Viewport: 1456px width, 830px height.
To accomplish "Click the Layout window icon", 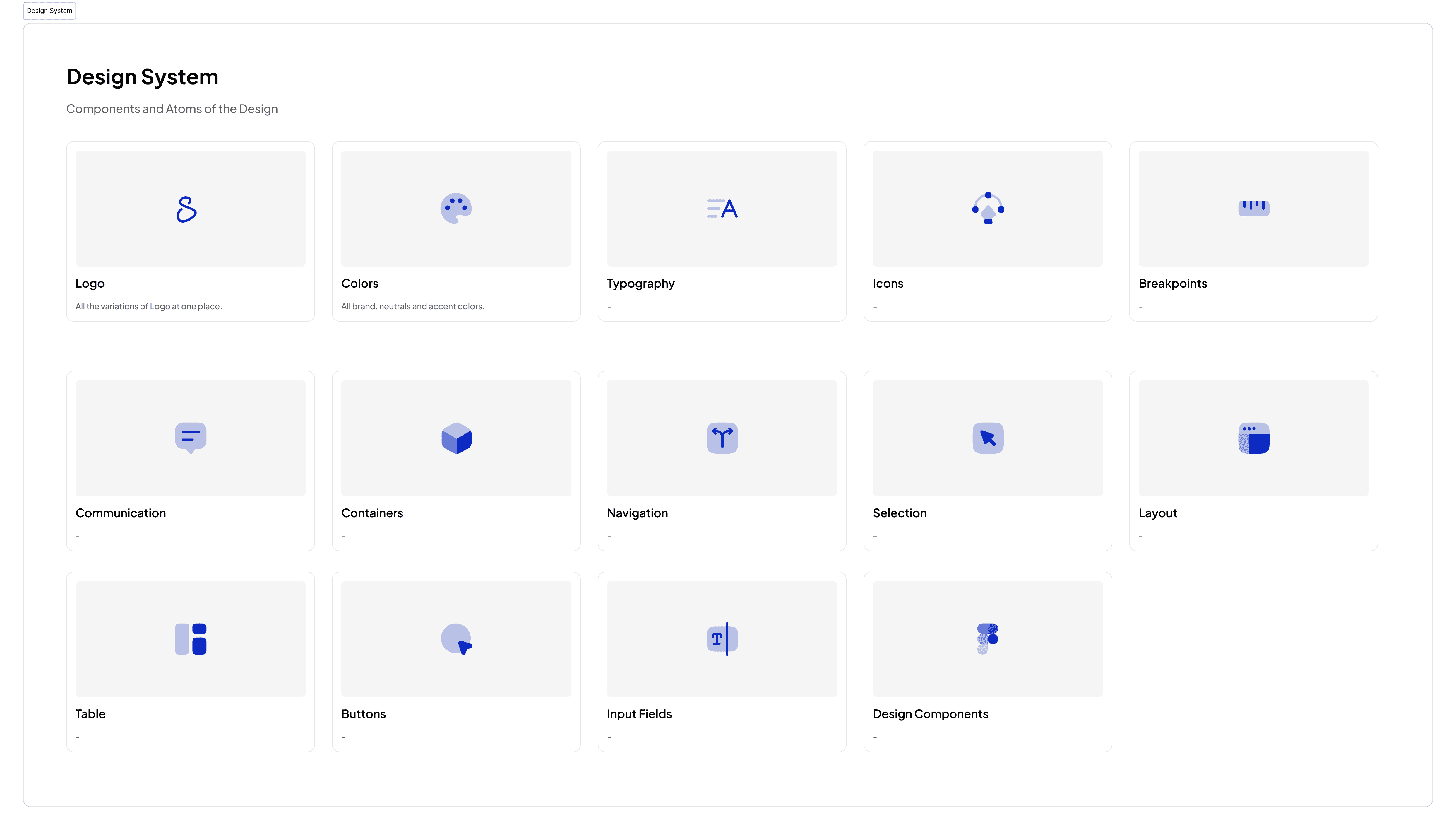I will tap(1253, 438).
